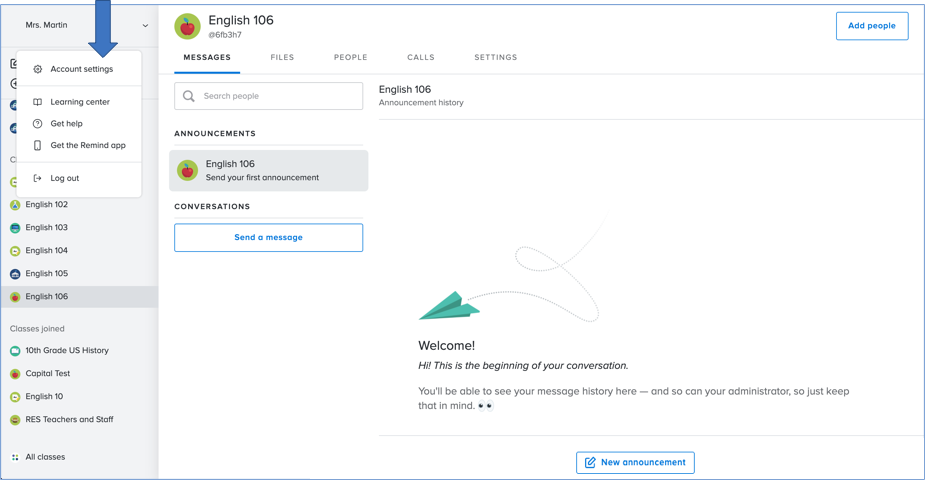Screen dimensions: 925x480
Task: Open the 10th Grade US History class
Action: click(x=66, y=351)
